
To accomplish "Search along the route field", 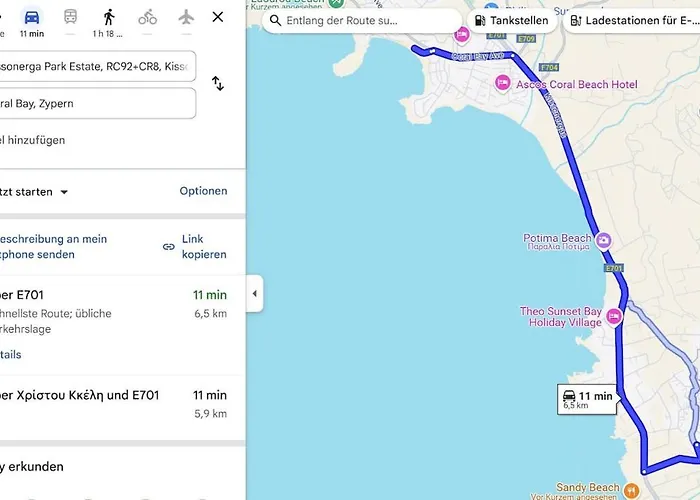I will [365, 20].
